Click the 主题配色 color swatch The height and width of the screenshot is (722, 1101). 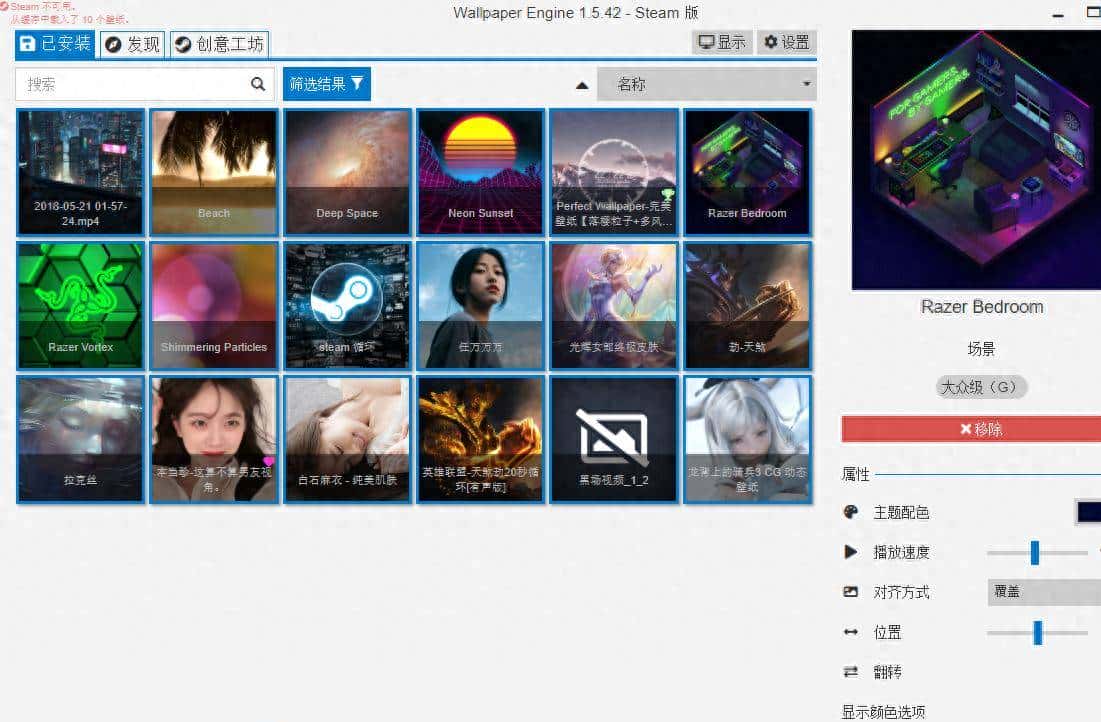coord(1088,512)
